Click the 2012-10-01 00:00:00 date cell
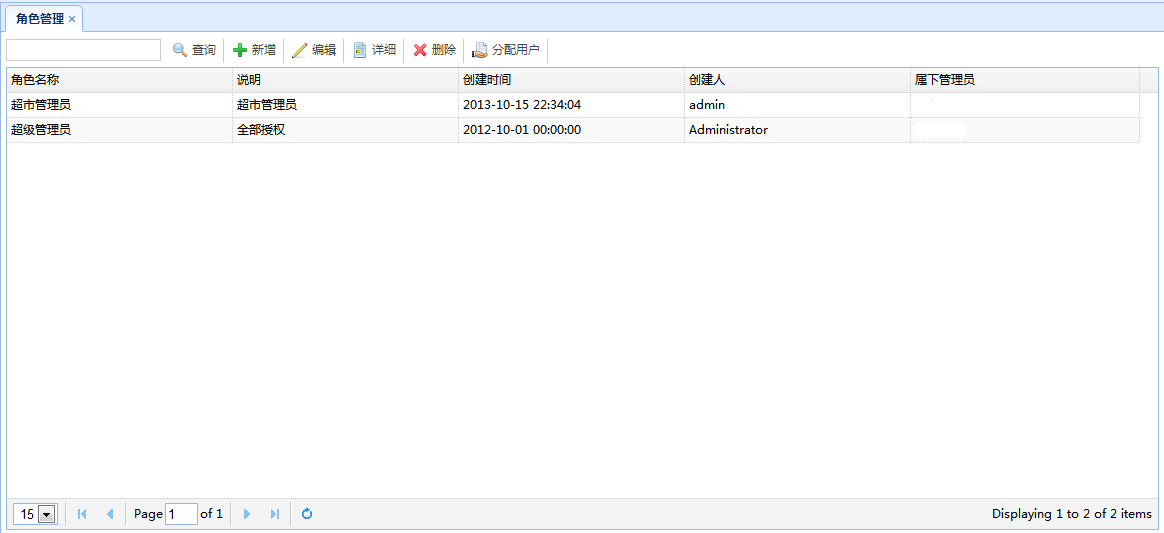 click(x=572, y=130)
